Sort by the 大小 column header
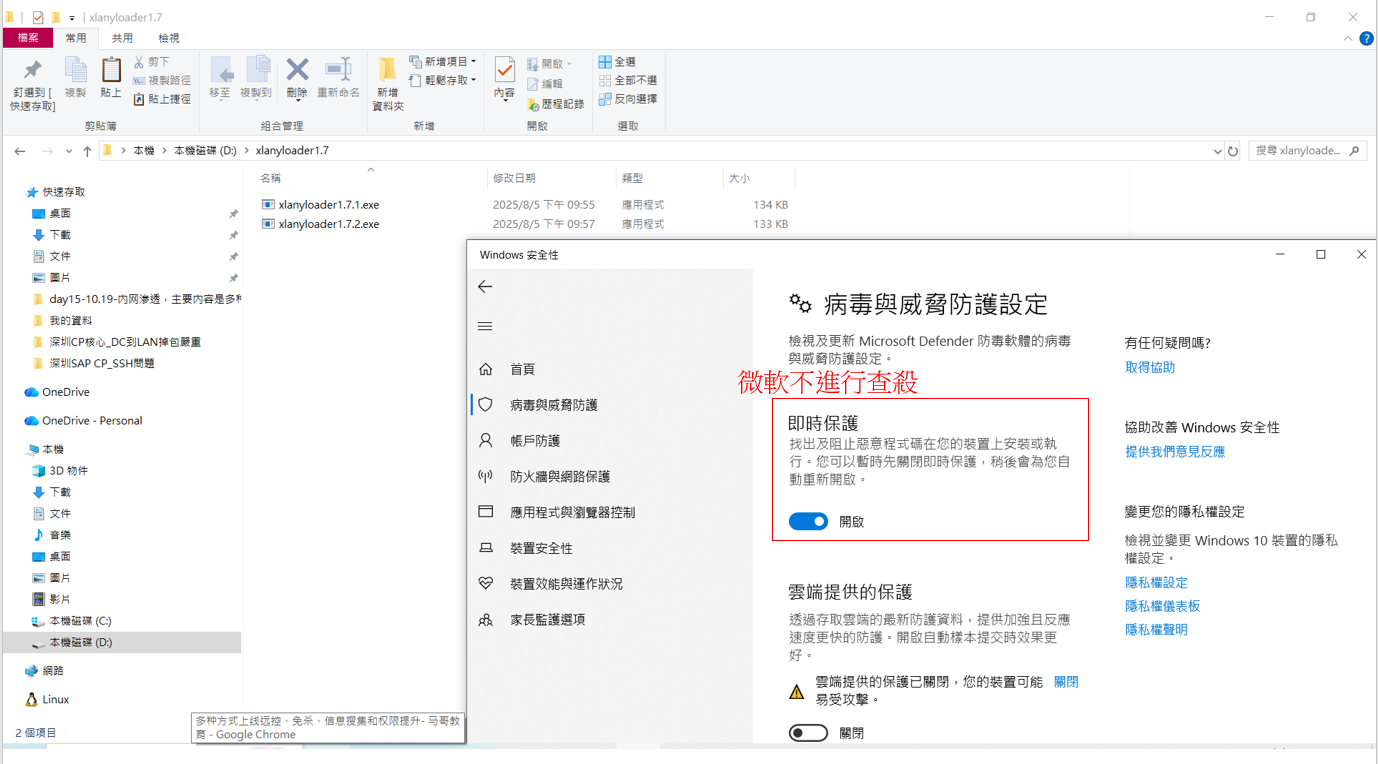 (x=739, y=178)
